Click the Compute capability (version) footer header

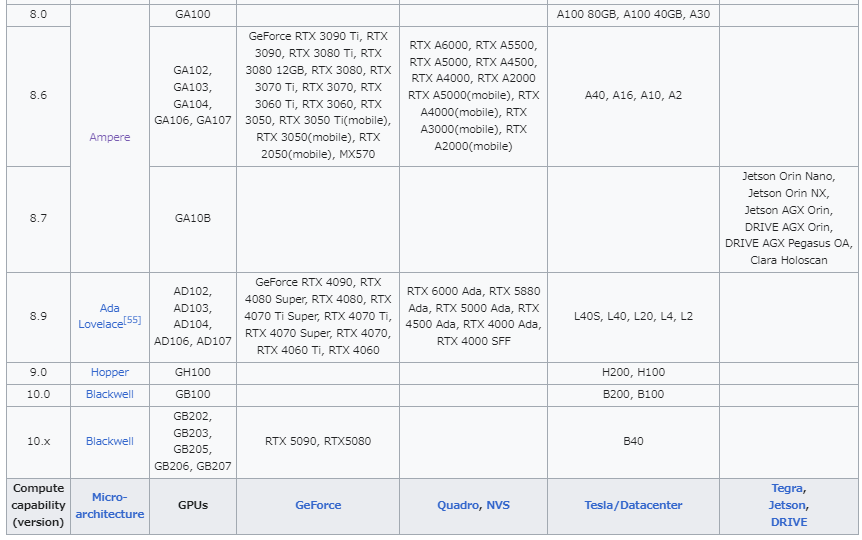(x=38, y=506)
